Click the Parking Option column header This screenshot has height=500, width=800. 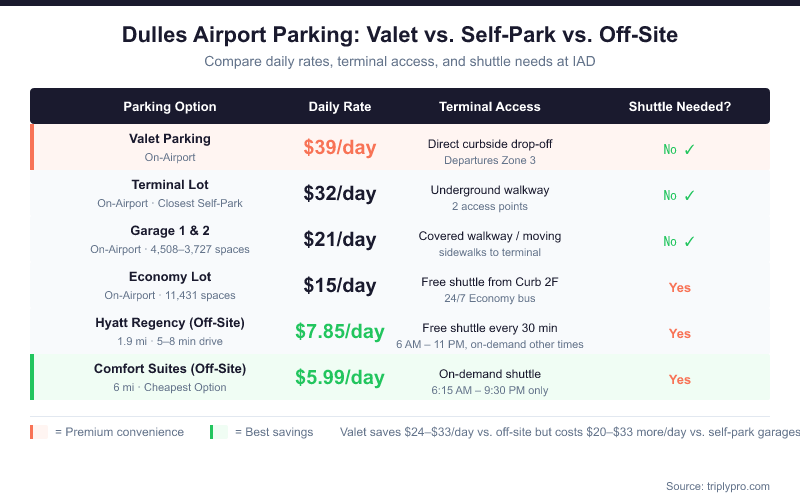tap(170, 107)
